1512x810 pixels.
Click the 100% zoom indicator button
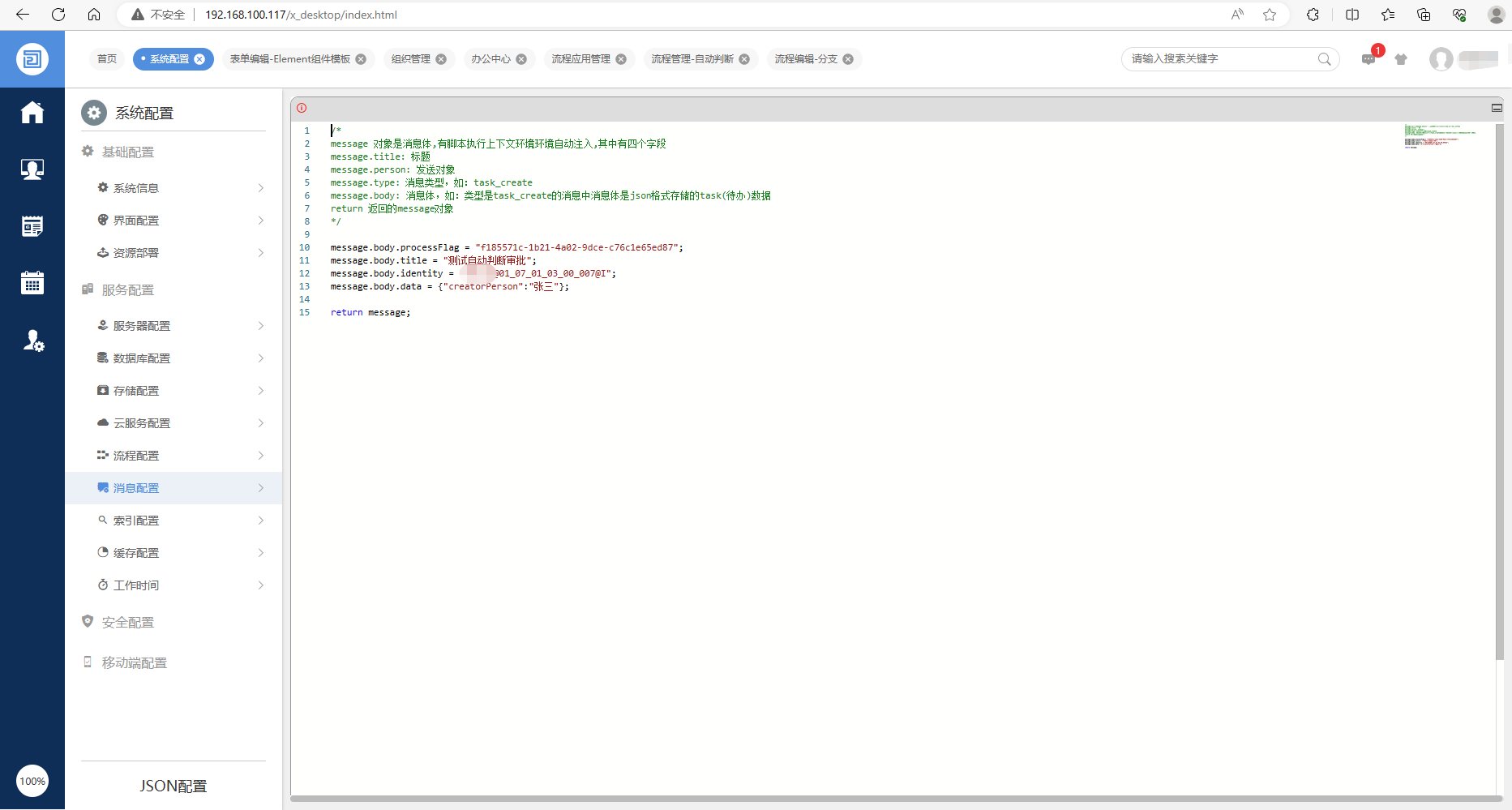[32, 781]
